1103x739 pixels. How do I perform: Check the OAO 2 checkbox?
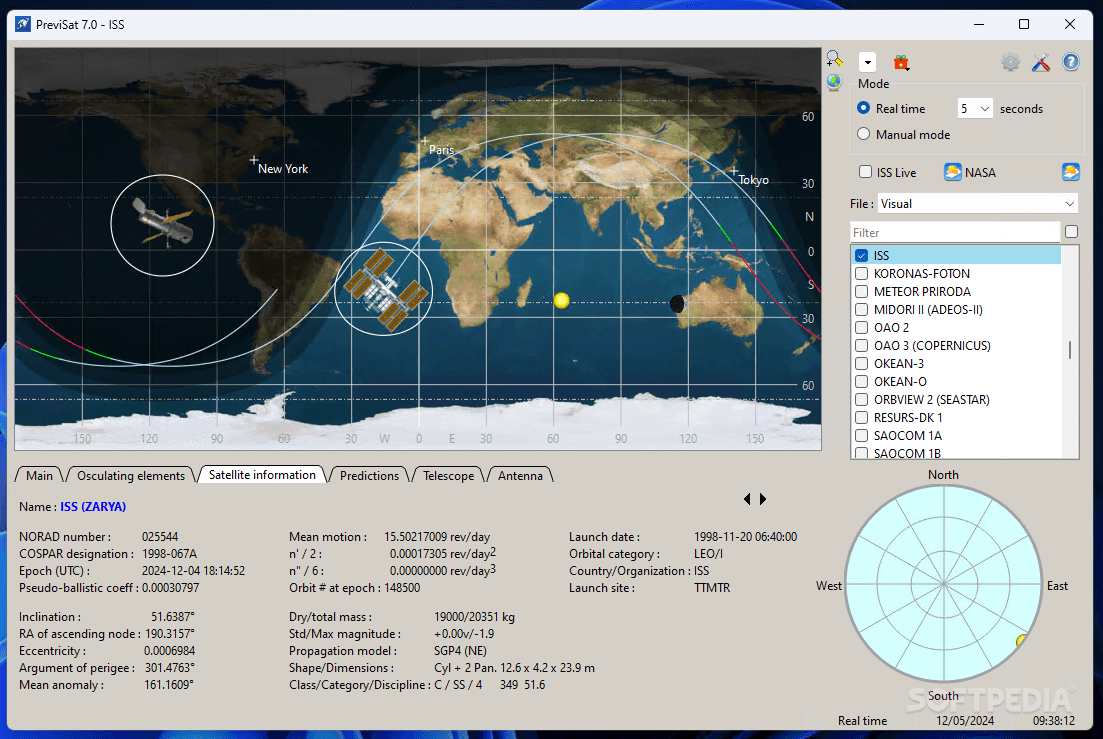point(862,328)
